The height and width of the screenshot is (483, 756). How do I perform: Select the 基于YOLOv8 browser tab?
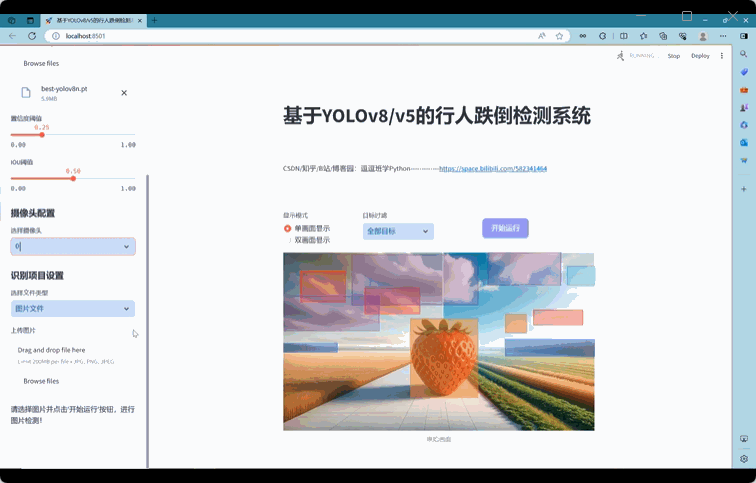tap(94, 20)
